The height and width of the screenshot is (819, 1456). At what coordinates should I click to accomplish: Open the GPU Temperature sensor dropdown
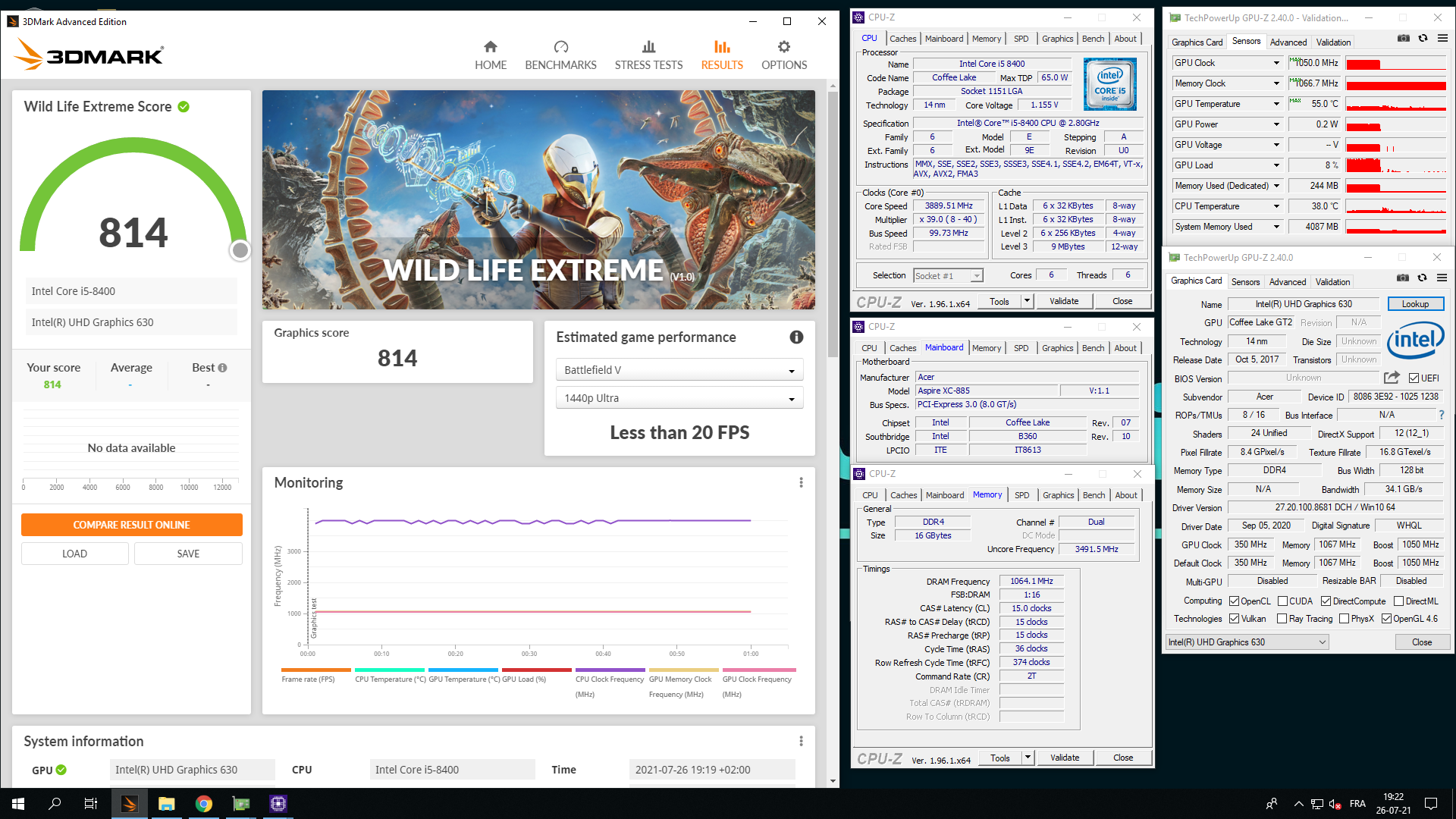click(1276, 104)
